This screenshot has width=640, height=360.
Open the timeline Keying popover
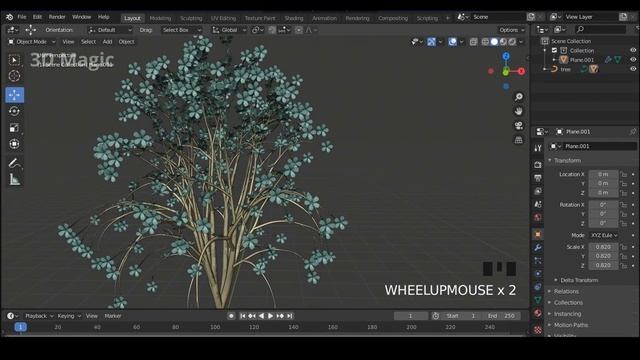click(x=69, y=316)
